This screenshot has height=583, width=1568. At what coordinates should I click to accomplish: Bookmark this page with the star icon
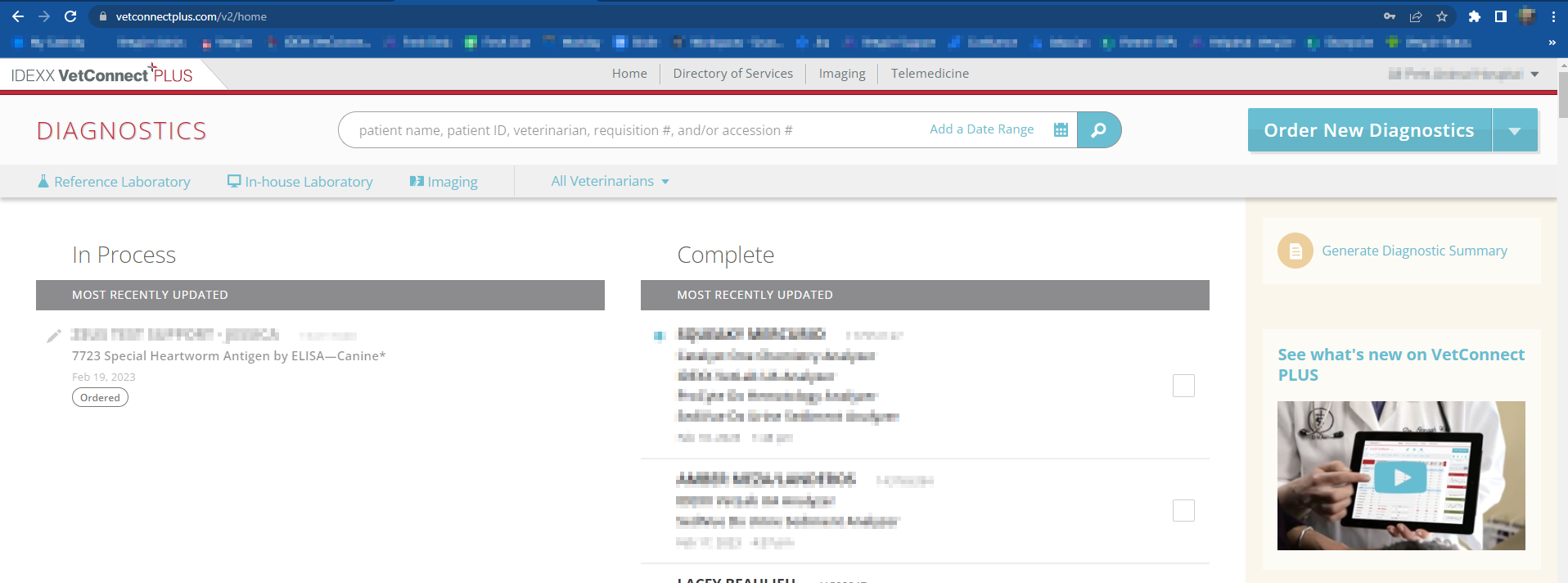click(1442, 16)
